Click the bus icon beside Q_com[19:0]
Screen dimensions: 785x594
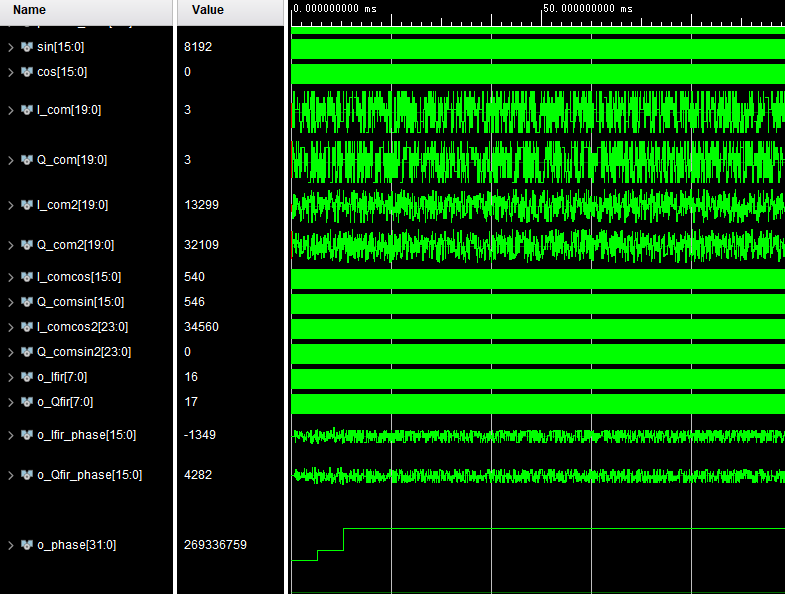27,160
